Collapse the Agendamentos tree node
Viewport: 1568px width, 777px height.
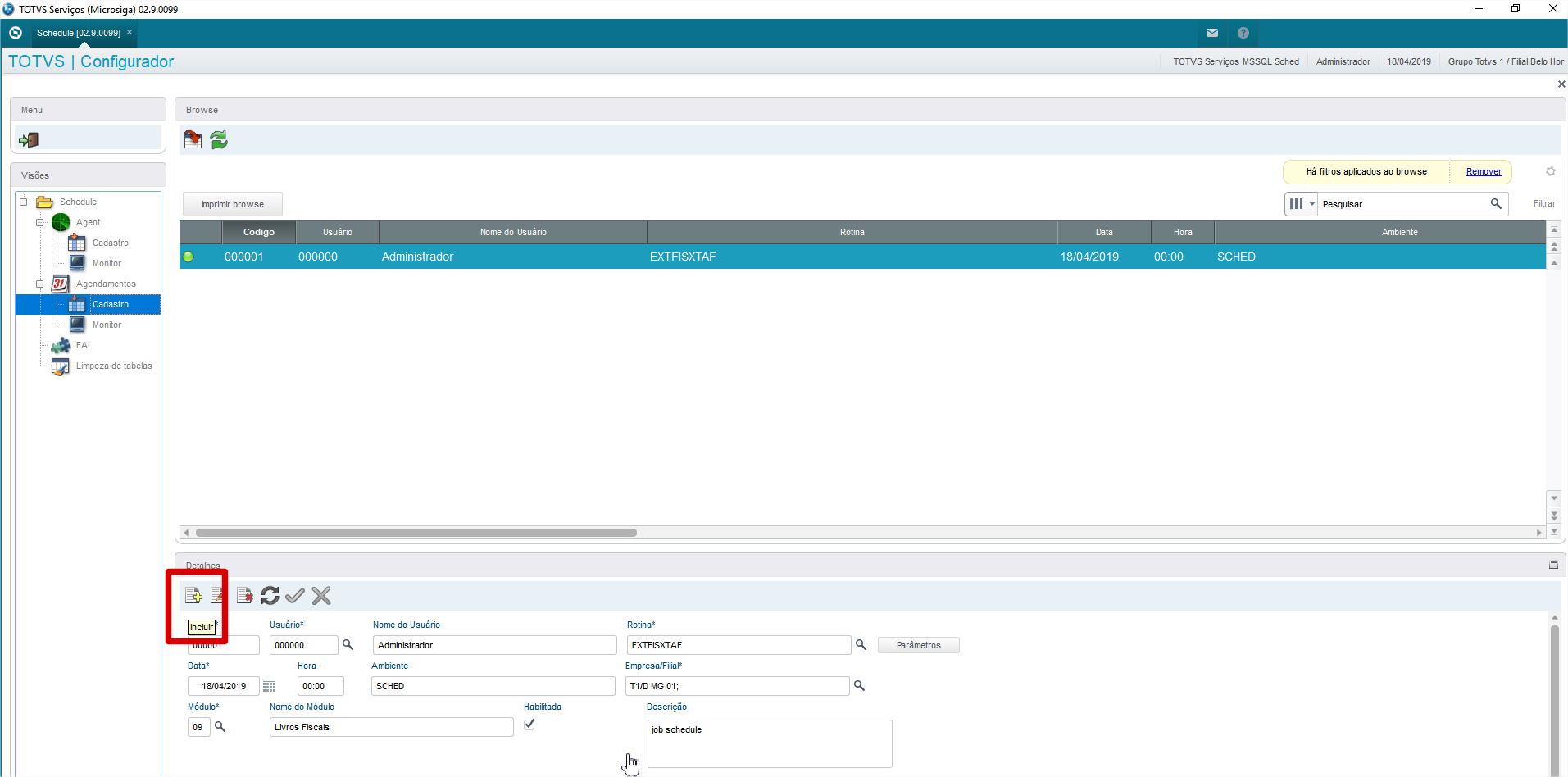39,284
